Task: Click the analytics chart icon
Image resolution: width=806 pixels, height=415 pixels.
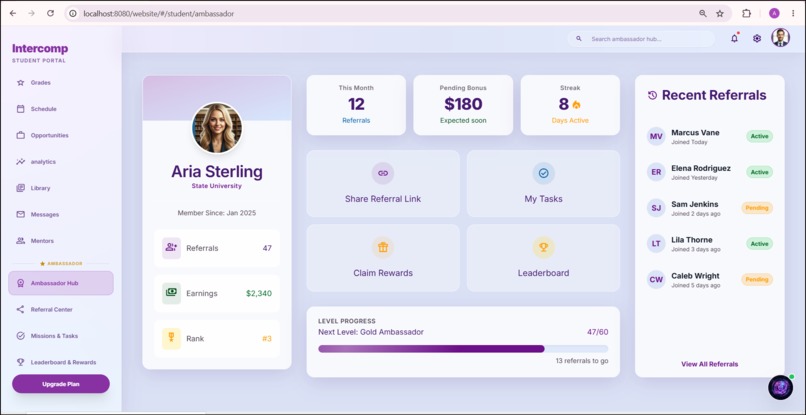Action: click(x=21, y=161)
